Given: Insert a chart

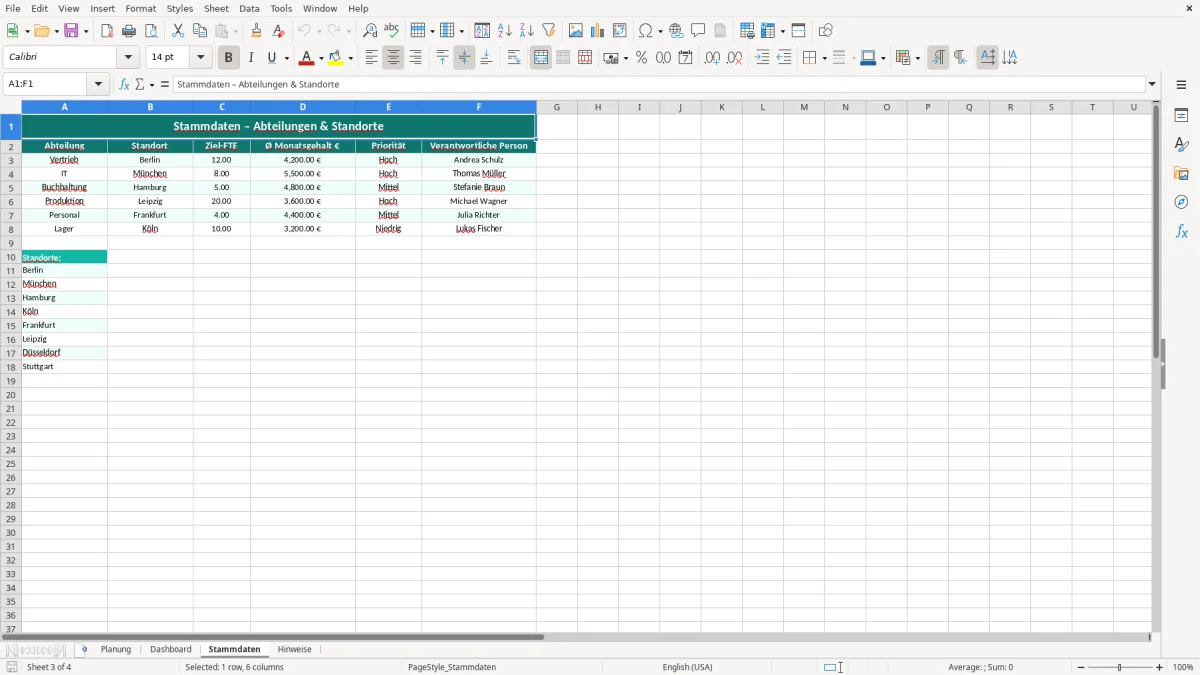Looking at the screenshot, I should click(x=598, y=31).
